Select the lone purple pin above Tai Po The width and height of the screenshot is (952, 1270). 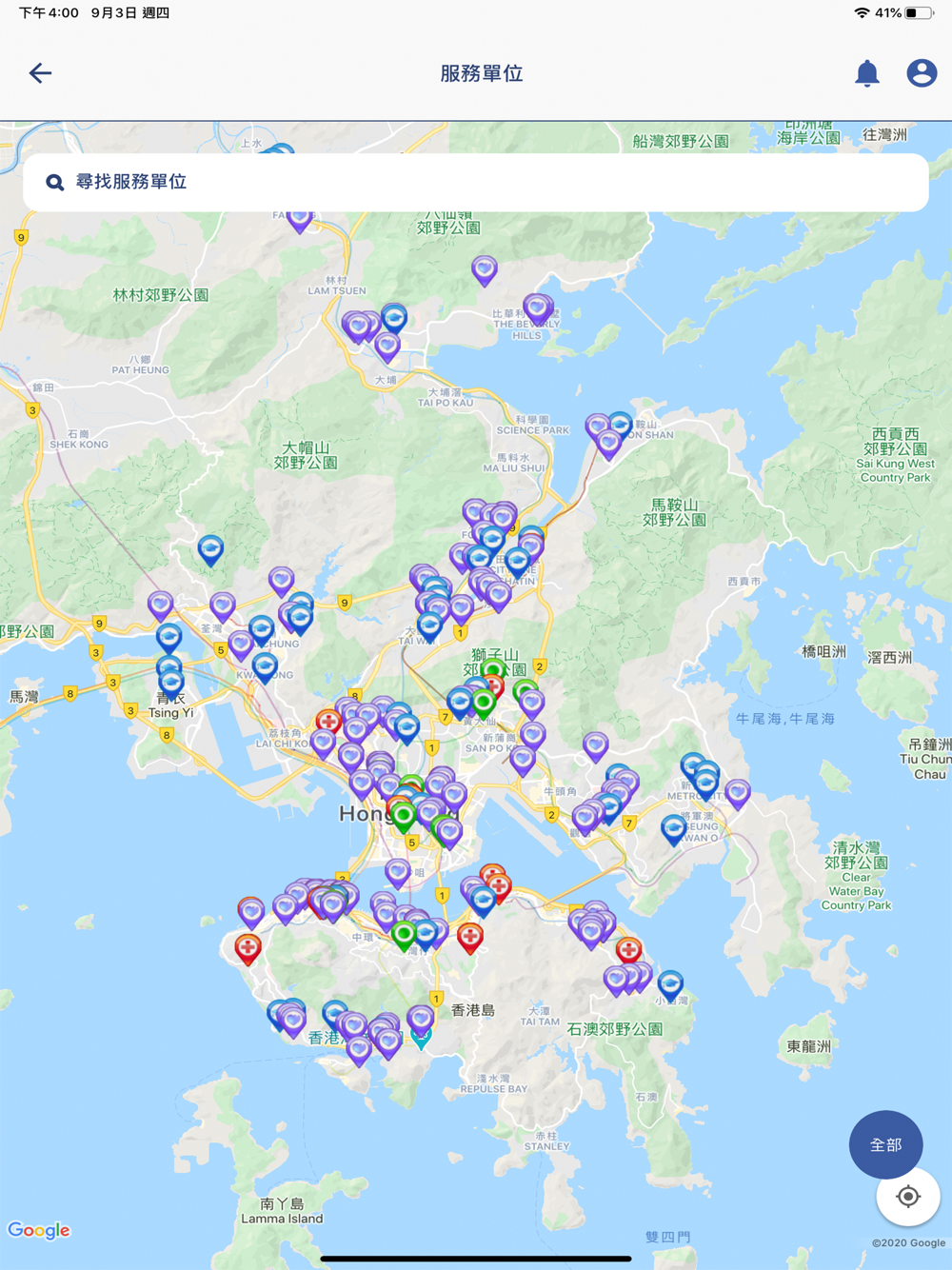pos(485,270)
